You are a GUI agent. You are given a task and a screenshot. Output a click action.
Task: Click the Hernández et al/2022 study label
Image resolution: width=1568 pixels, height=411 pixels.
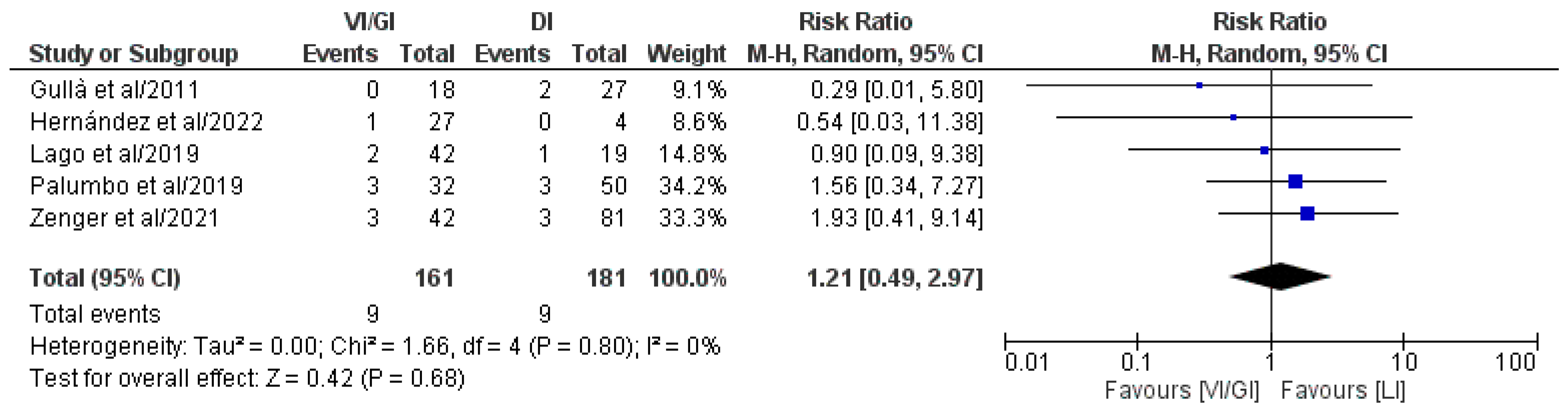pos(146,123)
